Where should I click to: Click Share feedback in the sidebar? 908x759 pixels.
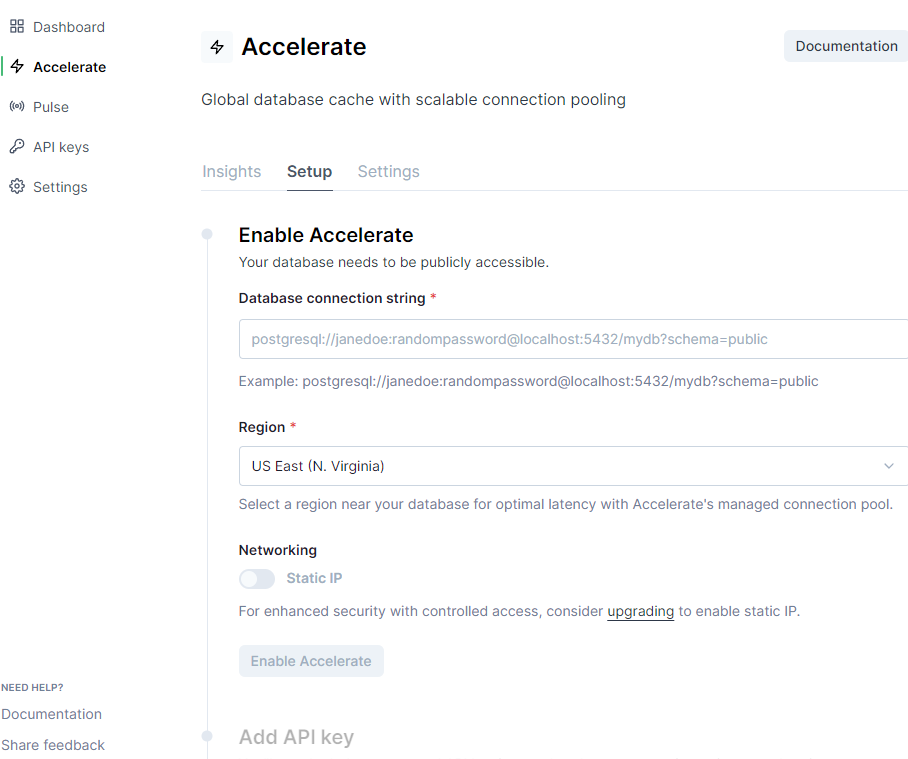53,745
